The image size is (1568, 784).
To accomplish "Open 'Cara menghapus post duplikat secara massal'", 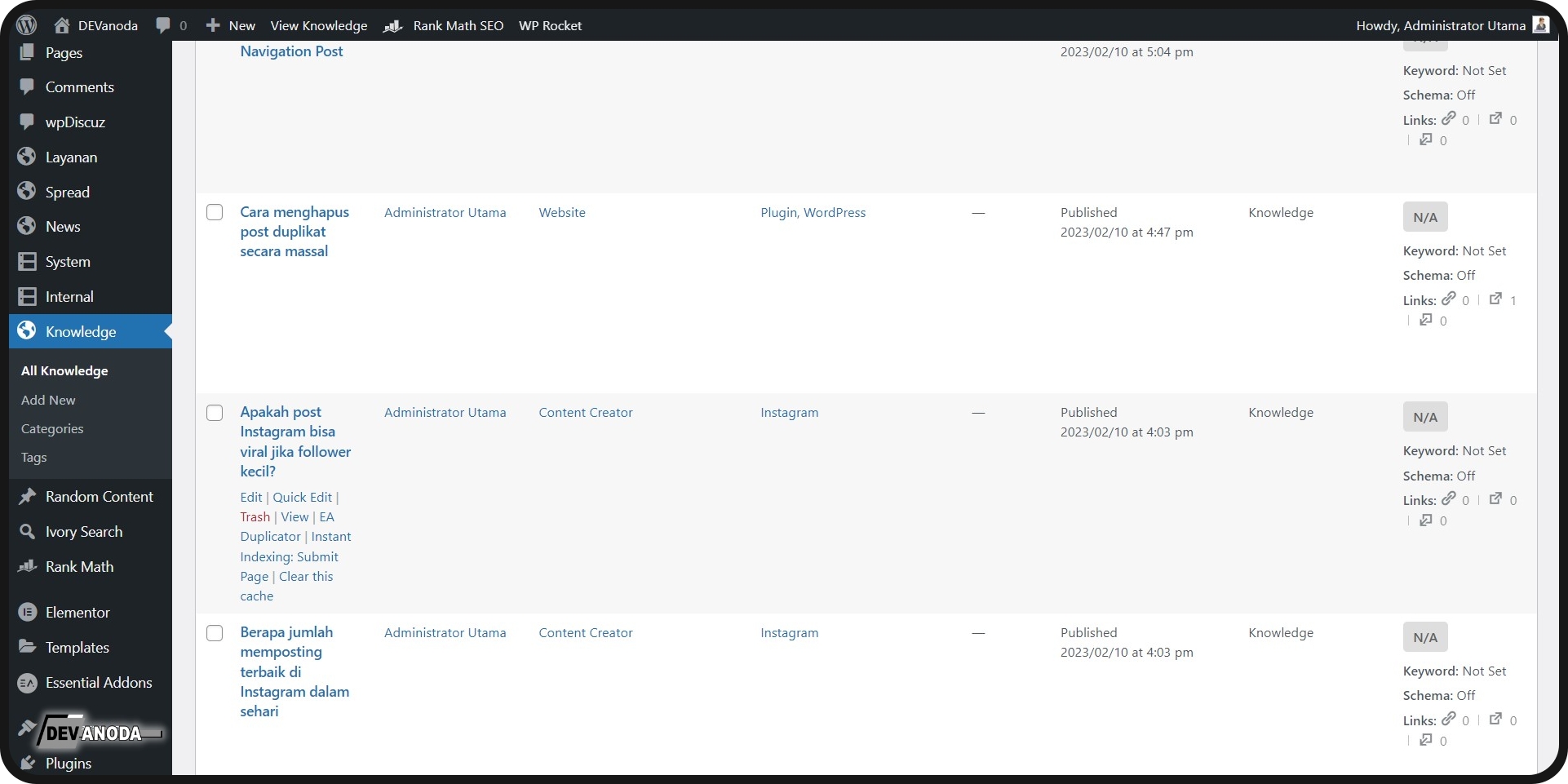I will (x=295, y=232).
